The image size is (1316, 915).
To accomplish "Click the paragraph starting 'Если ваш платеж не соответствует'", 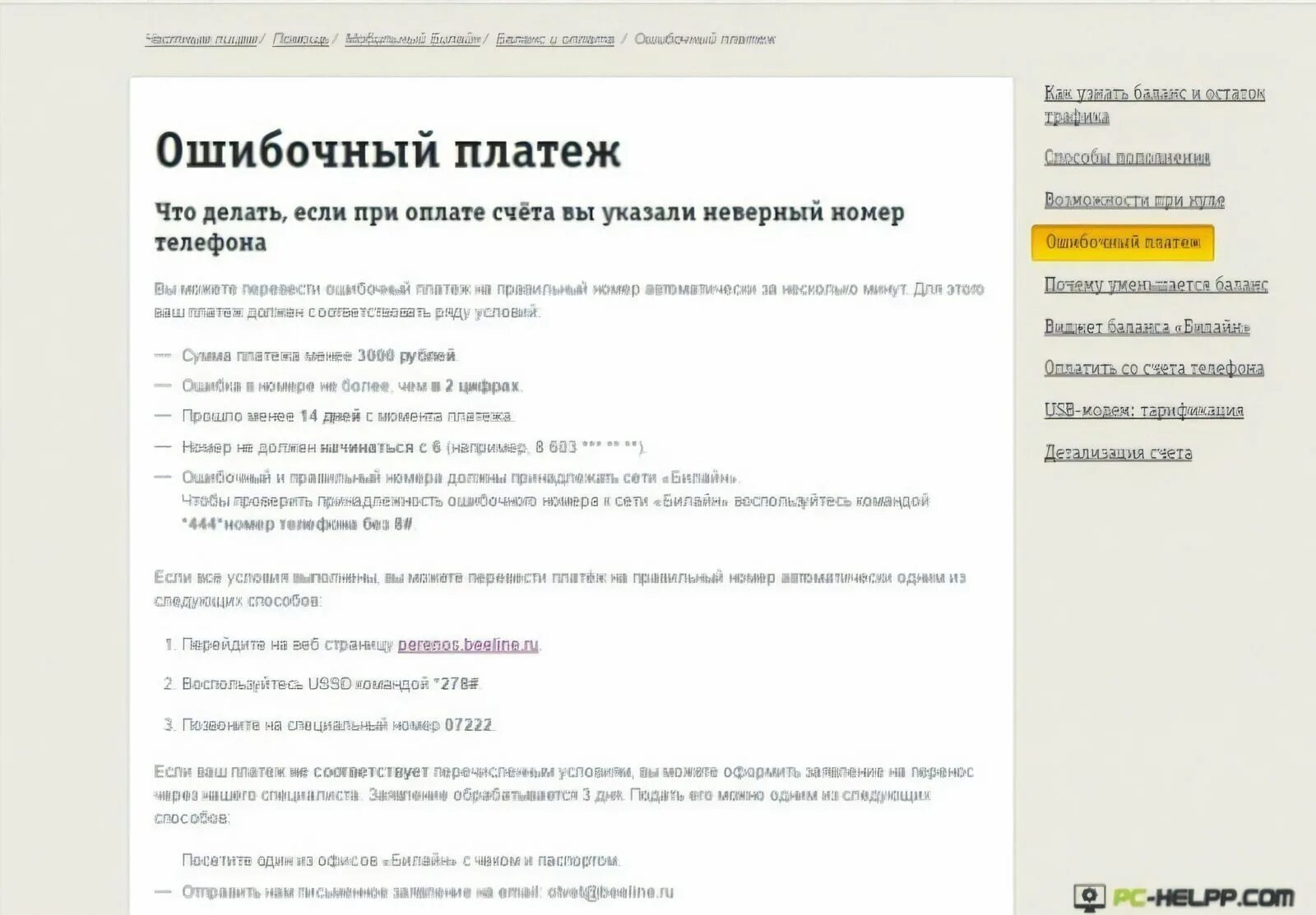I will pyautogui.click(x=564, y=795).
